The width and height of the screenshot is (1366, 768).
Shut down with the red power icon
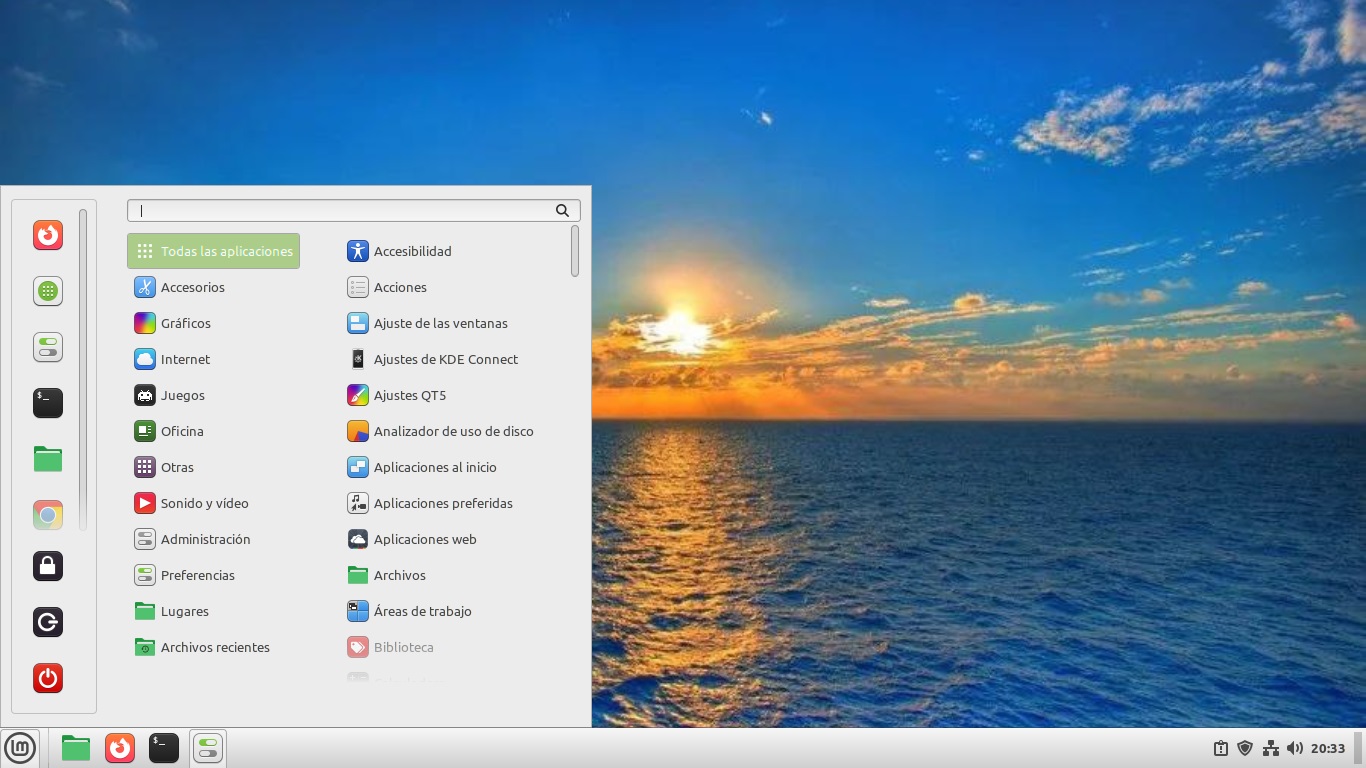[48, 678]
